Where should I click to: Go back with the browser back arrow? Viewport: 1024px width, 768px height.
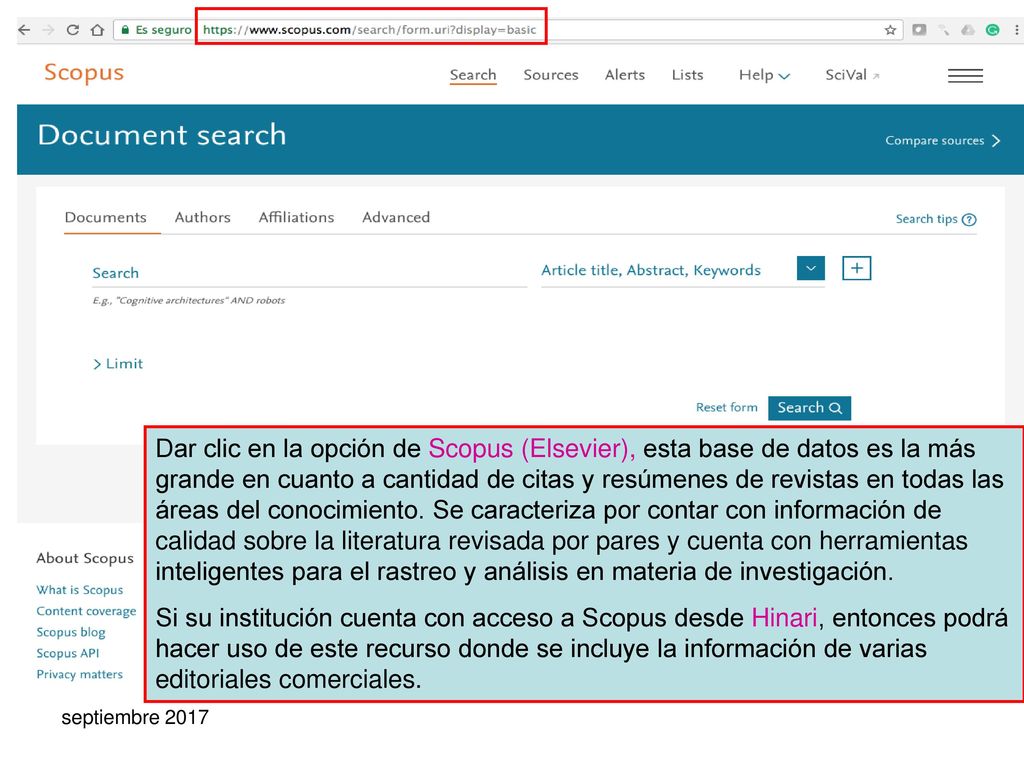24,30
